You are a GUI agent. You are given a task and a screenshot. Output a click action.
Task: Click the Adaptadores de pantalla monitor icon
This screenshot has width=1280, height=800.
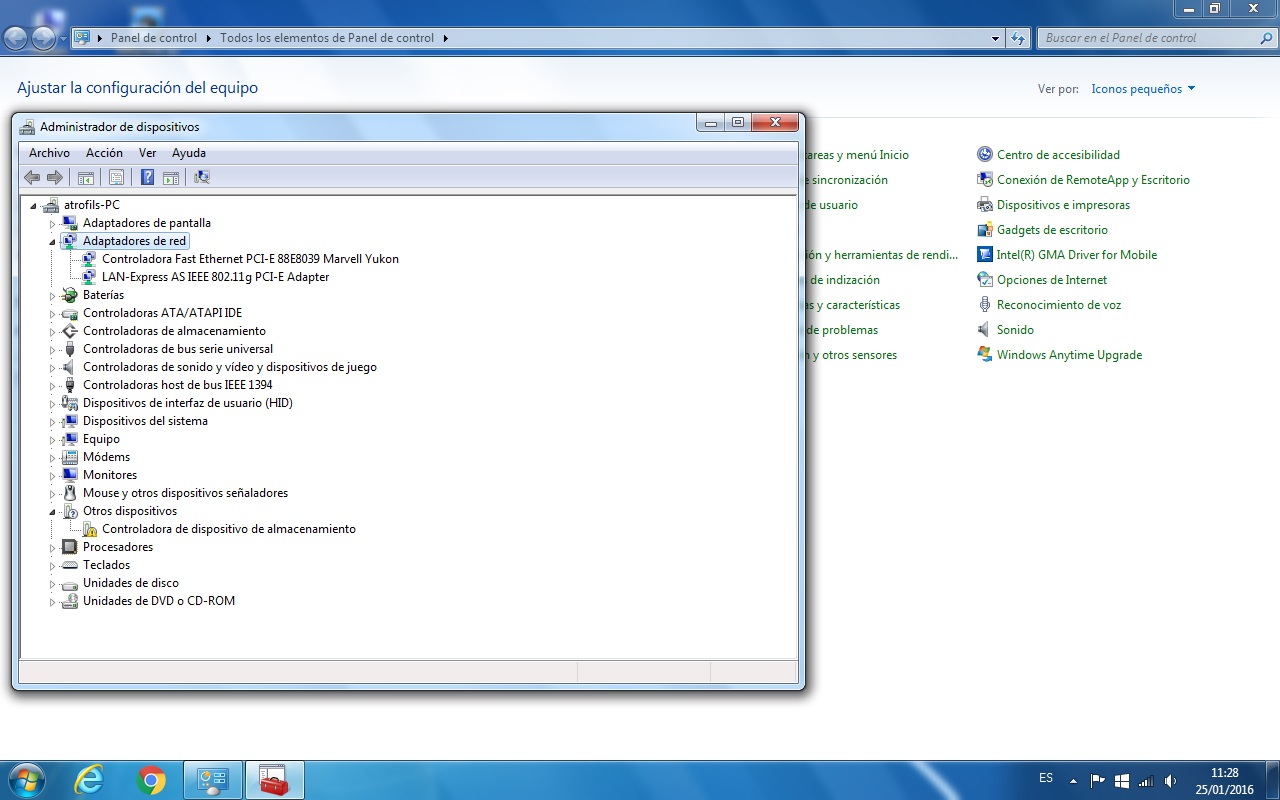click(70, 223)
